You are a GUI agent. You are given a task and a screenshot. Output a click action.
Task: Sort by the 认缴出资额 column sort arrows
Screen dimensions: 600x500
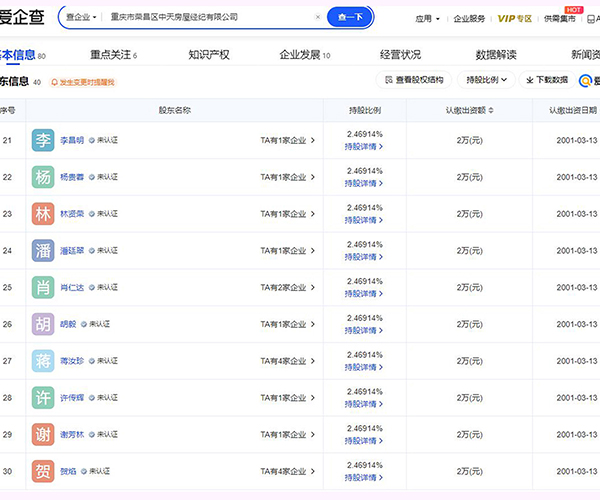click(490, 110)
